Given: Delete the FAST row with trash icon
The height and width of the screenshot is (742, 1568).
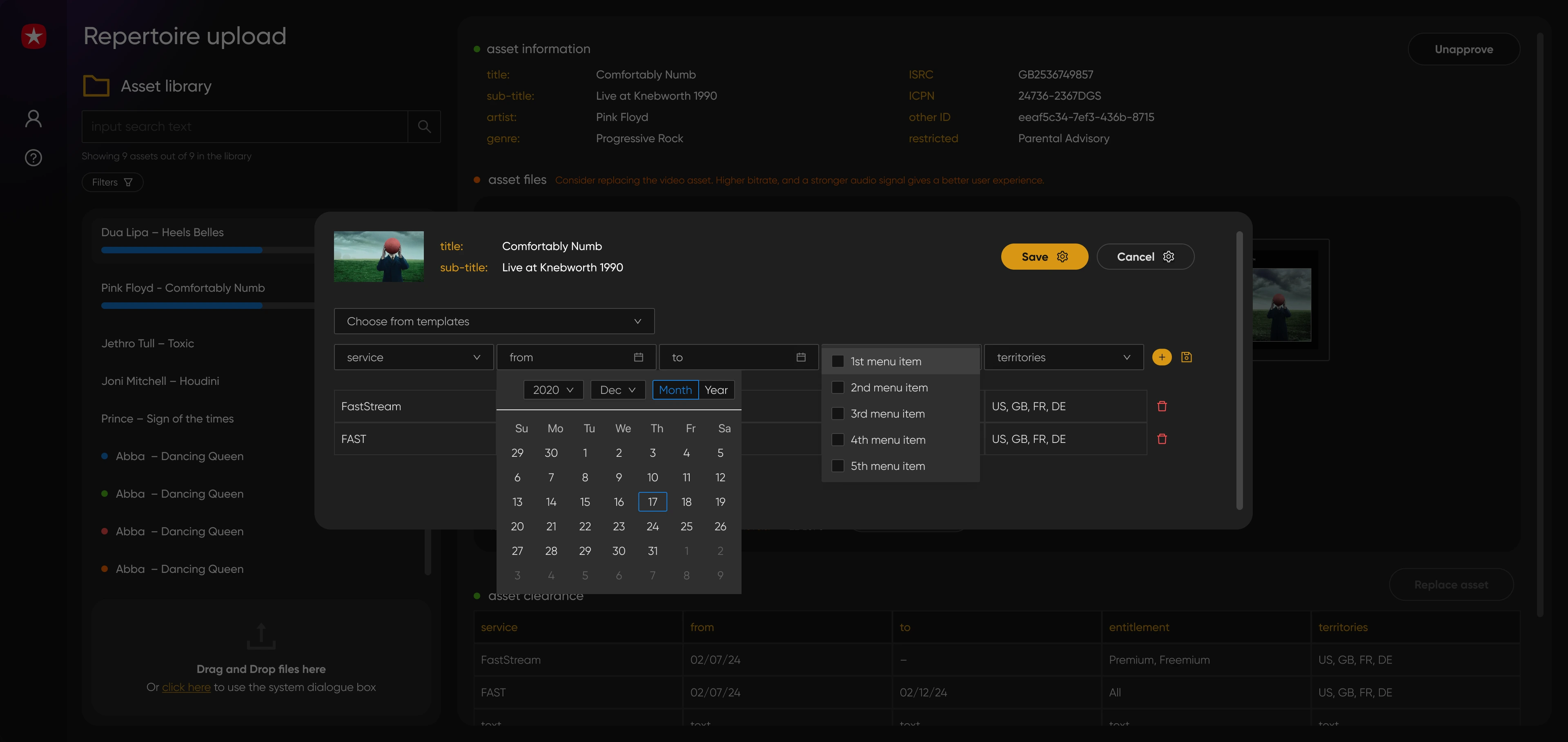Looking at the screenshot, I should pyautogui.click(x=1161, y=438).
